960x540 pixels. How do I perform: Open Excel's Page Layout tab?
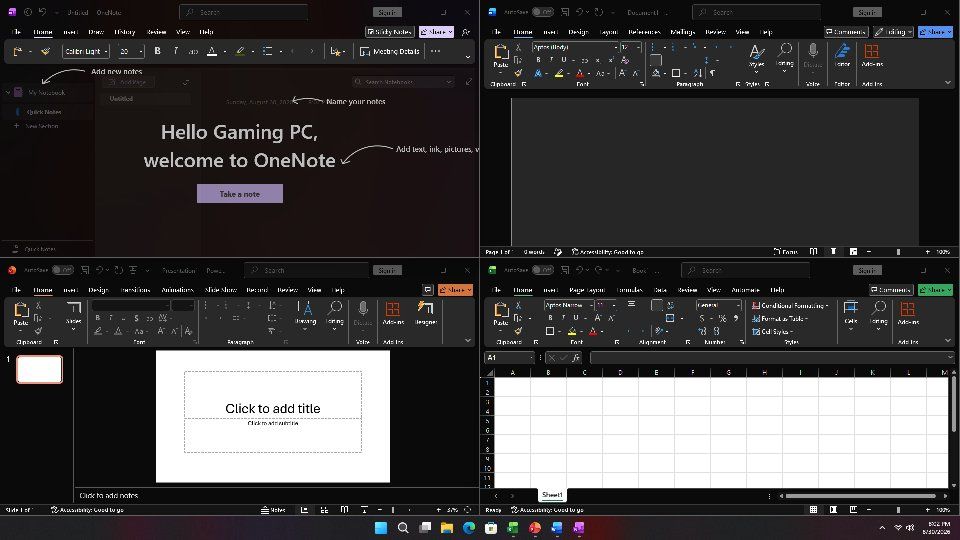[587, 290]
